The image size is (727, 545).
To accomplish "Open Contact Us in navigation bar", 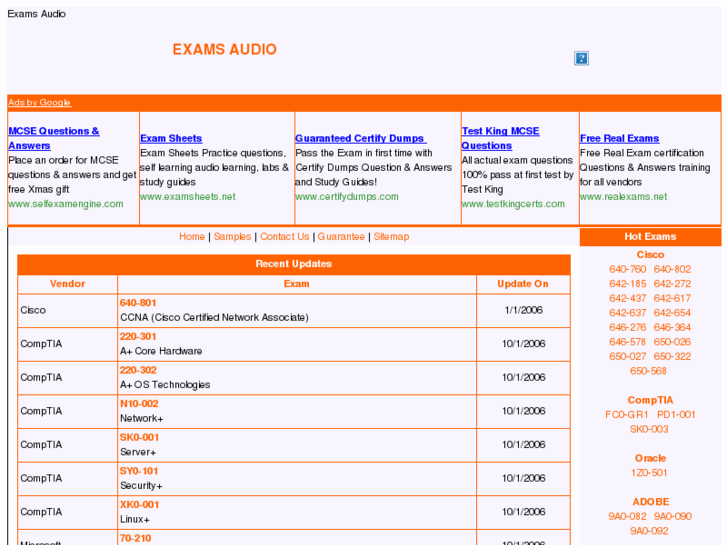I will pos(285,237).
